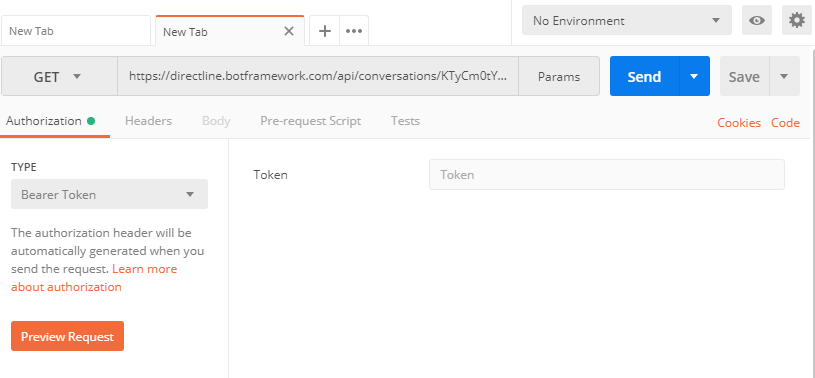Open the Bearer Token type dropdown
This screenshot has height=378, width=815.
coord(109,194)
